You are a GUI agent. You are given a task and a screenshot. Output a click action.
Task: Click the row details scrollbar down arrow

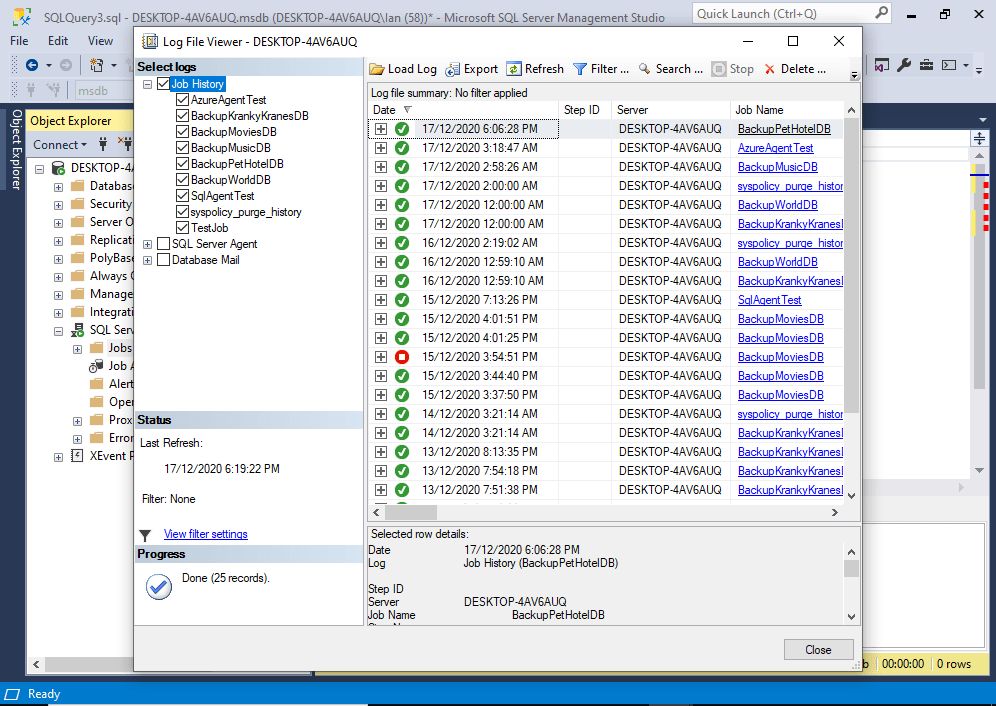pos(851,616)
